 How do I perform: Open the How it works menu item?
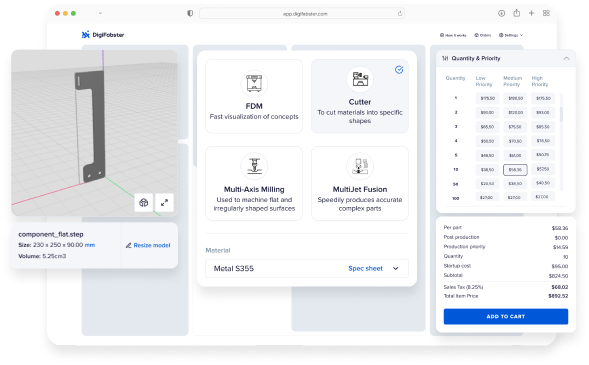[453, 35]
